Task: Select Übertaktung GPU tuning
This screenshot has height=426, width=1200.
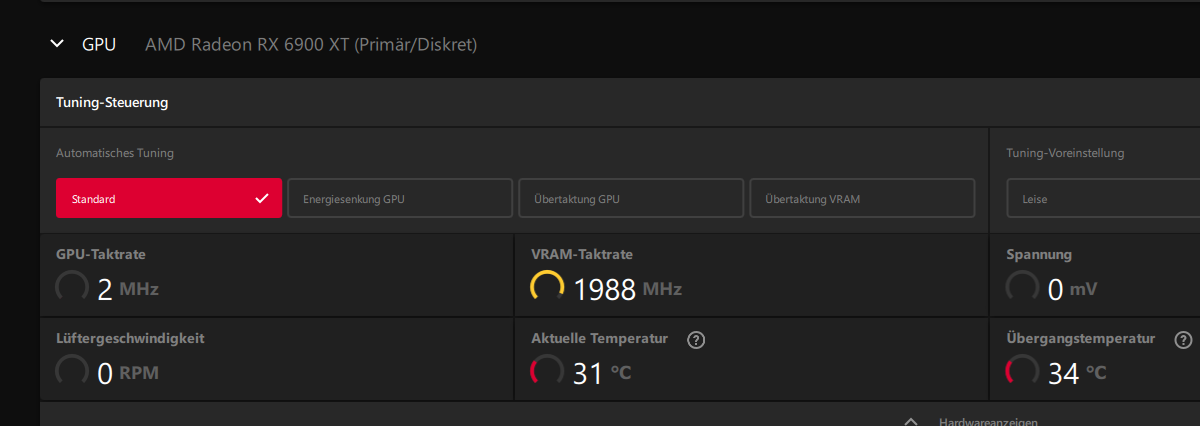Action: (x=631, y=198)
